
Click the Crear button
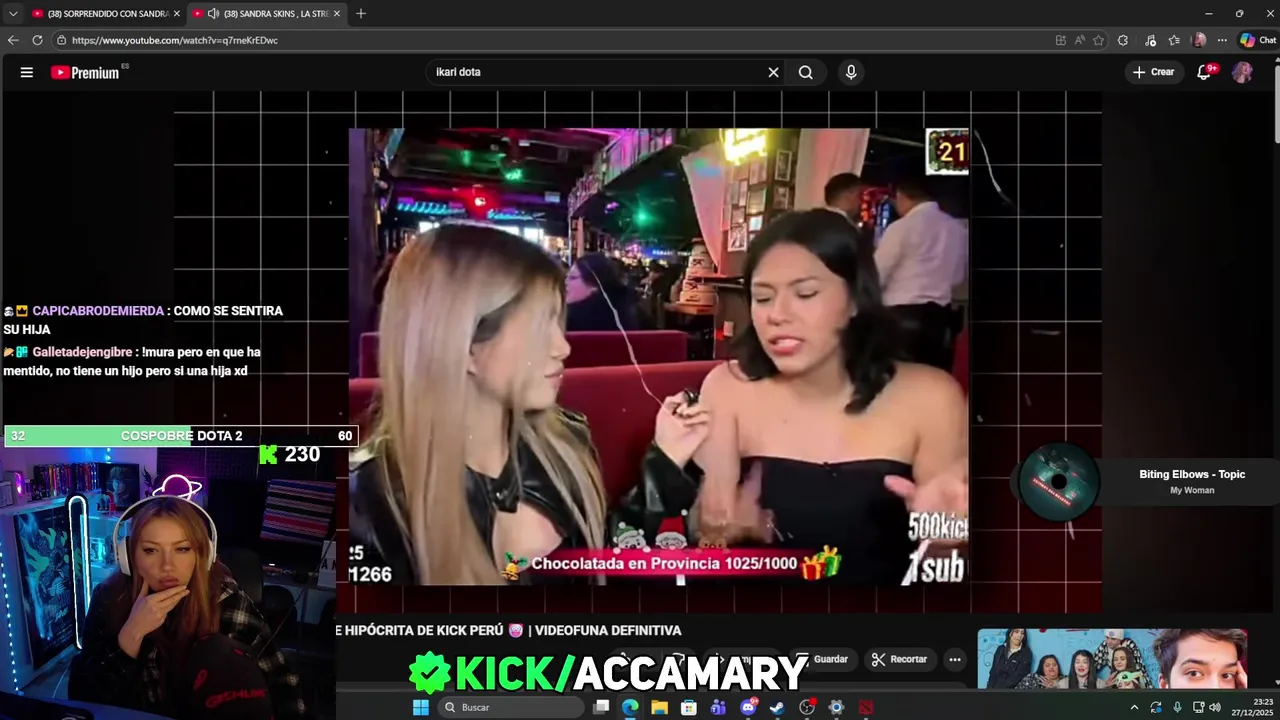1153,72
